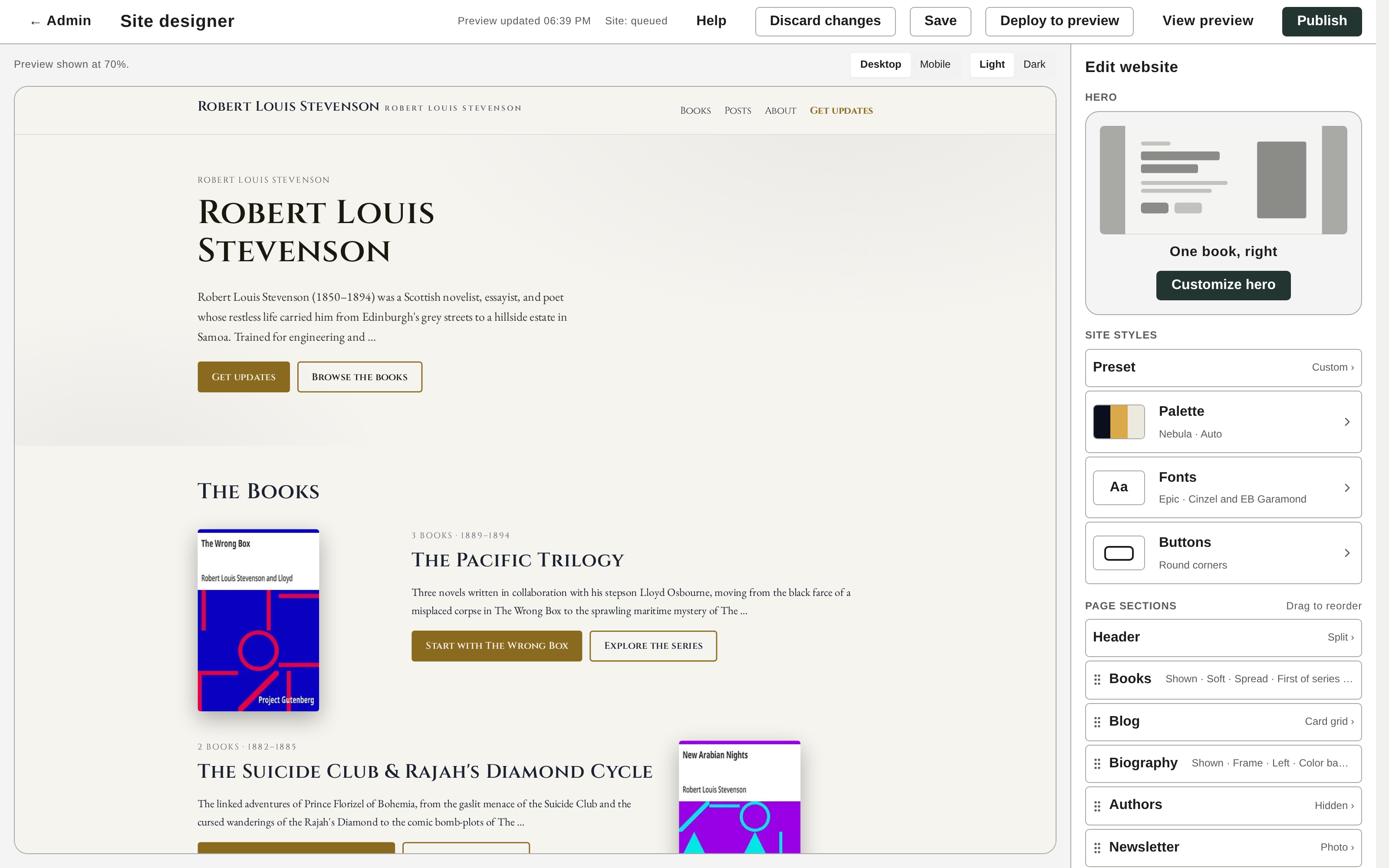The width and height of the screenshot is (1389, 868).
Task: Click the drag handle for Blog section
Action: click(x=1097, y=722)
